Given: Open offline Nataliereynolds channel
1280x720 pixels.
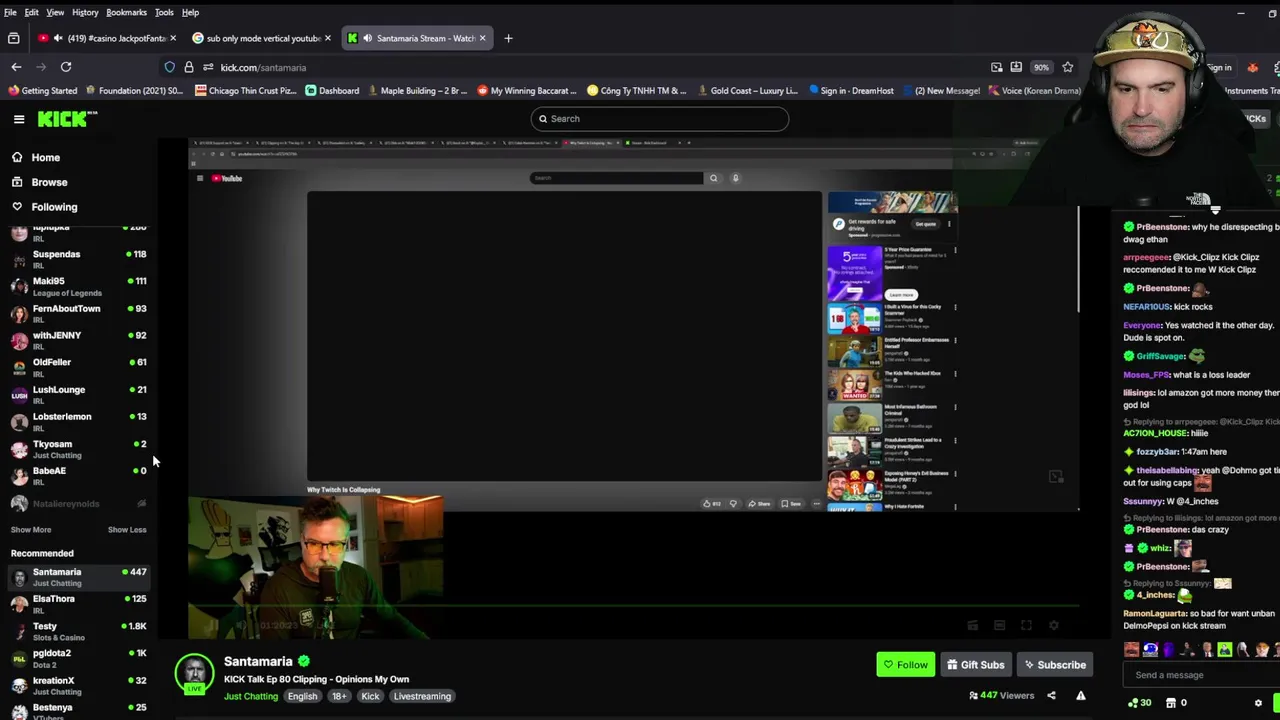Looking at the screenshot, I should [78, 504].
